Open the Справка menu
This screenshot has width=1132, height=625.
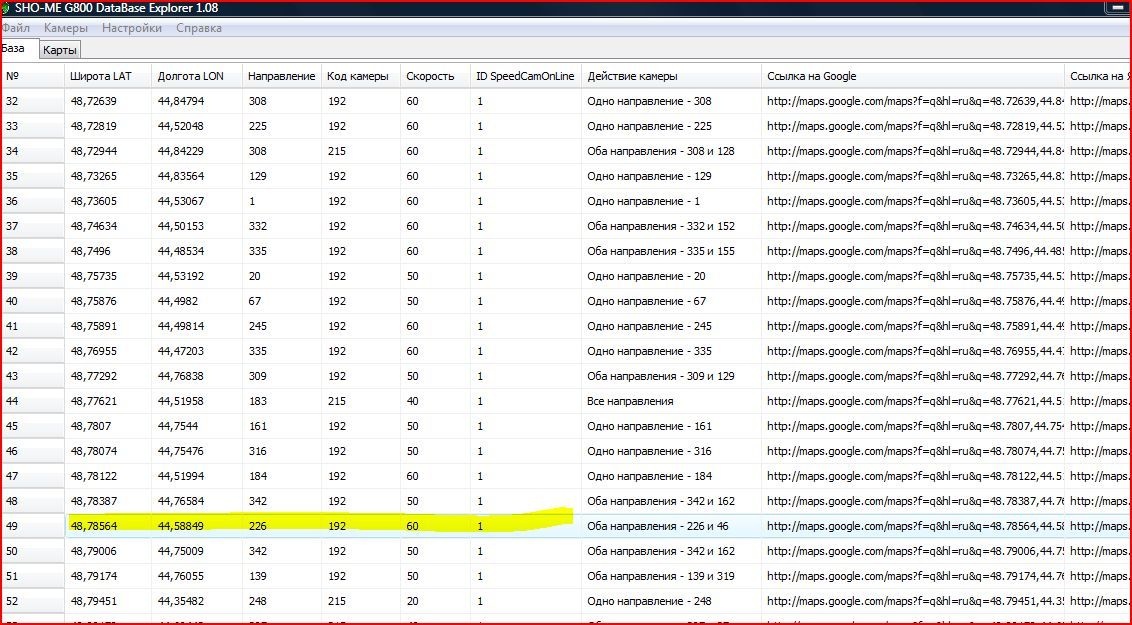point(199,28)
